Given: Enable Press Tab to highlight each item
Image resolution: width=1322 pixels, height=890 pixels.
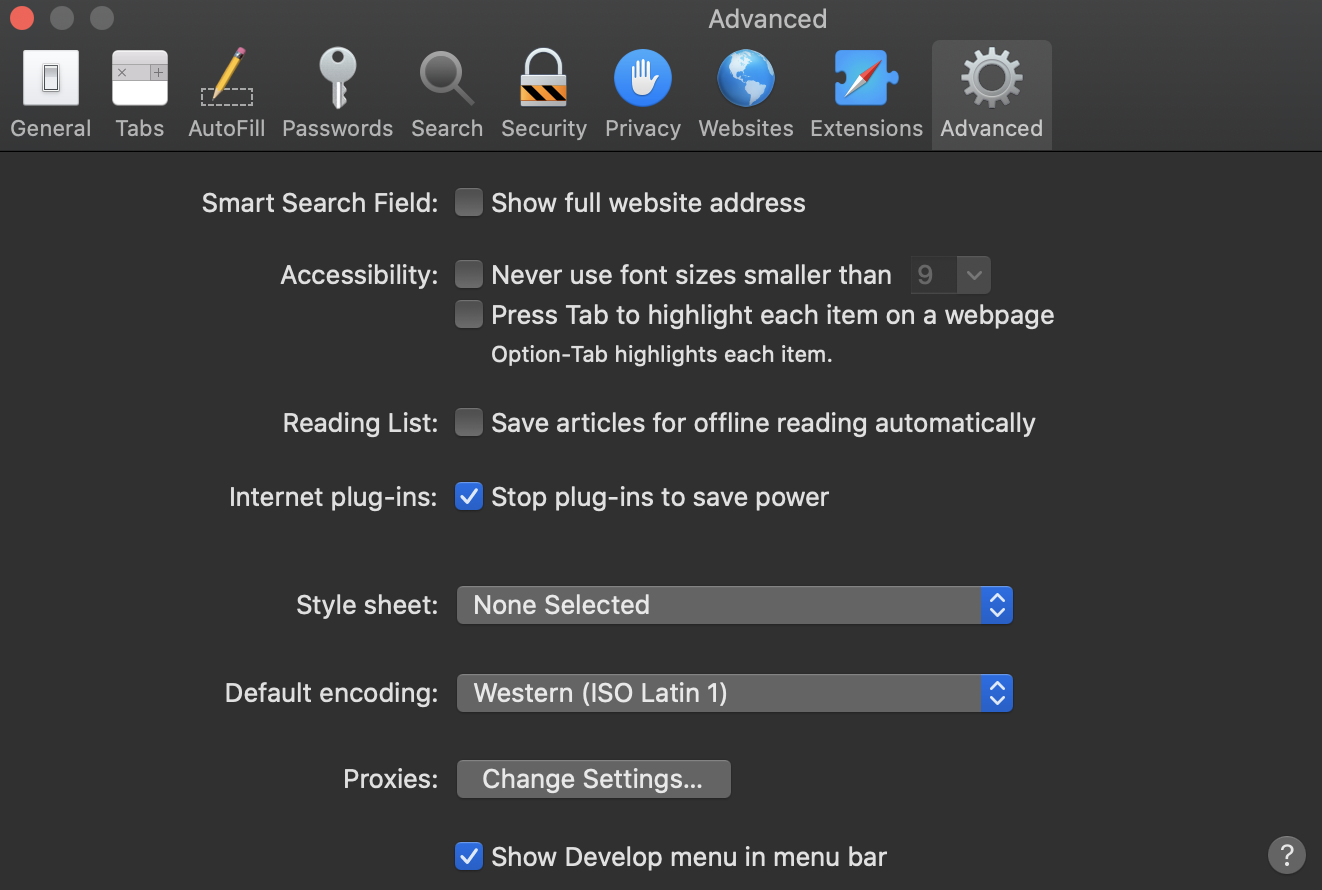Looking at the screenshot, I should [469, 315].
